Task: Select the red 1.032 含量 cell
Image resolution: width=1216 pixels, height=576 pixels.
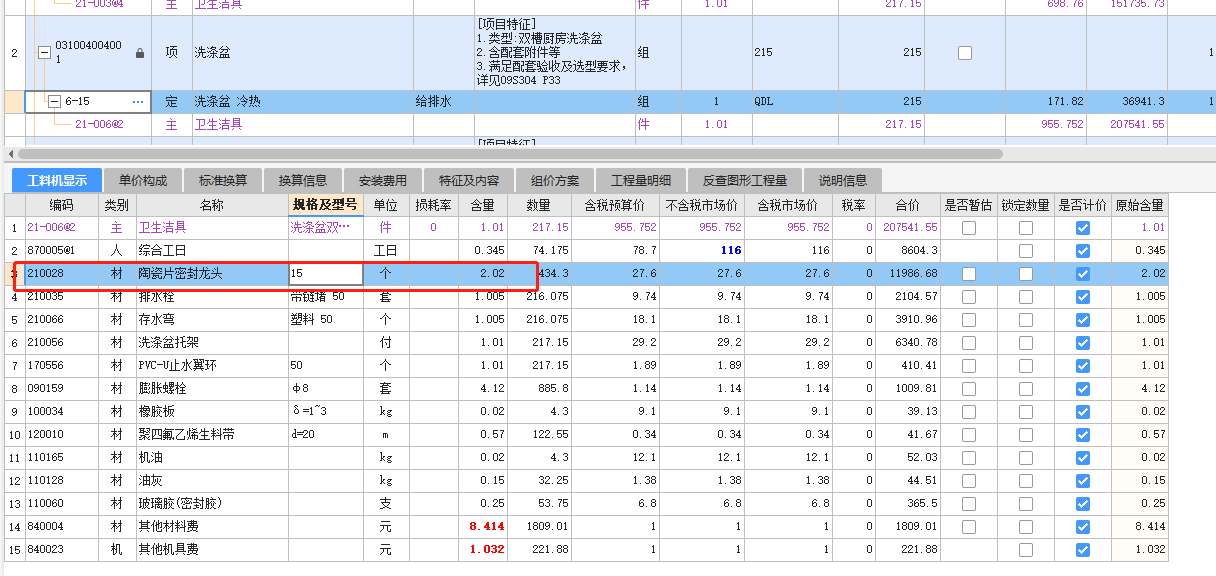Action: tap(483, 550)
